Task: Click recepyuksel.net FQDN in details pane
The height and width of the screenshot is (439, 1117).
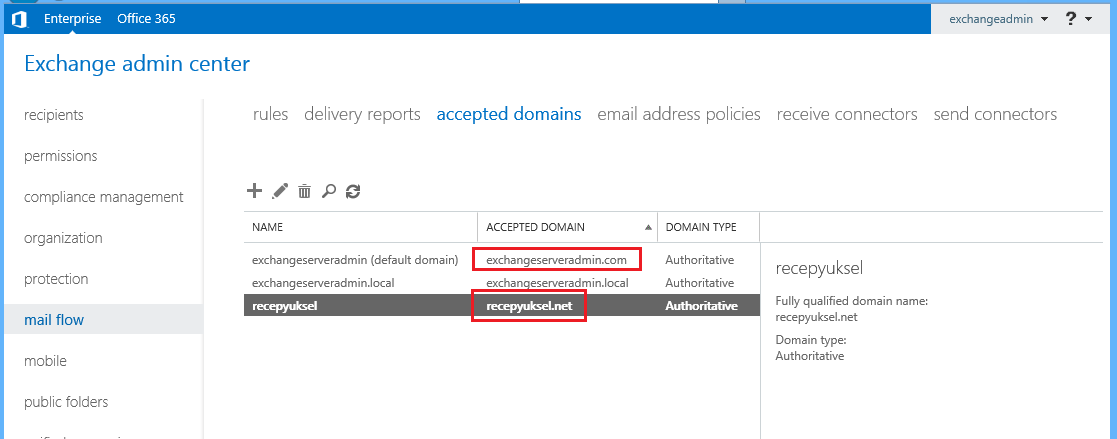Action: click(x=816, y=316)
